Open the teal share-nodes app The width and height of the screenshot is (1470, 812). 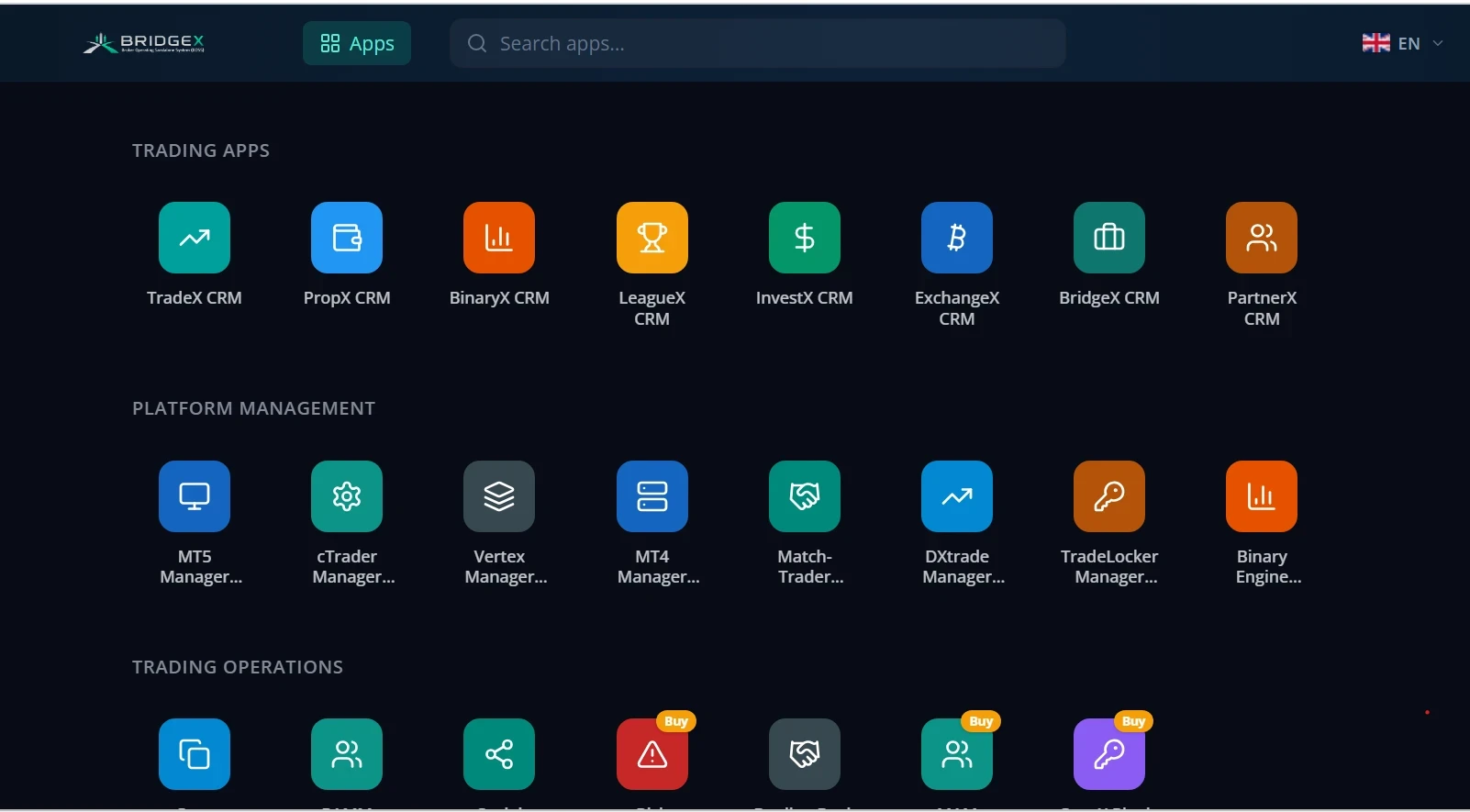coord(499,754)
